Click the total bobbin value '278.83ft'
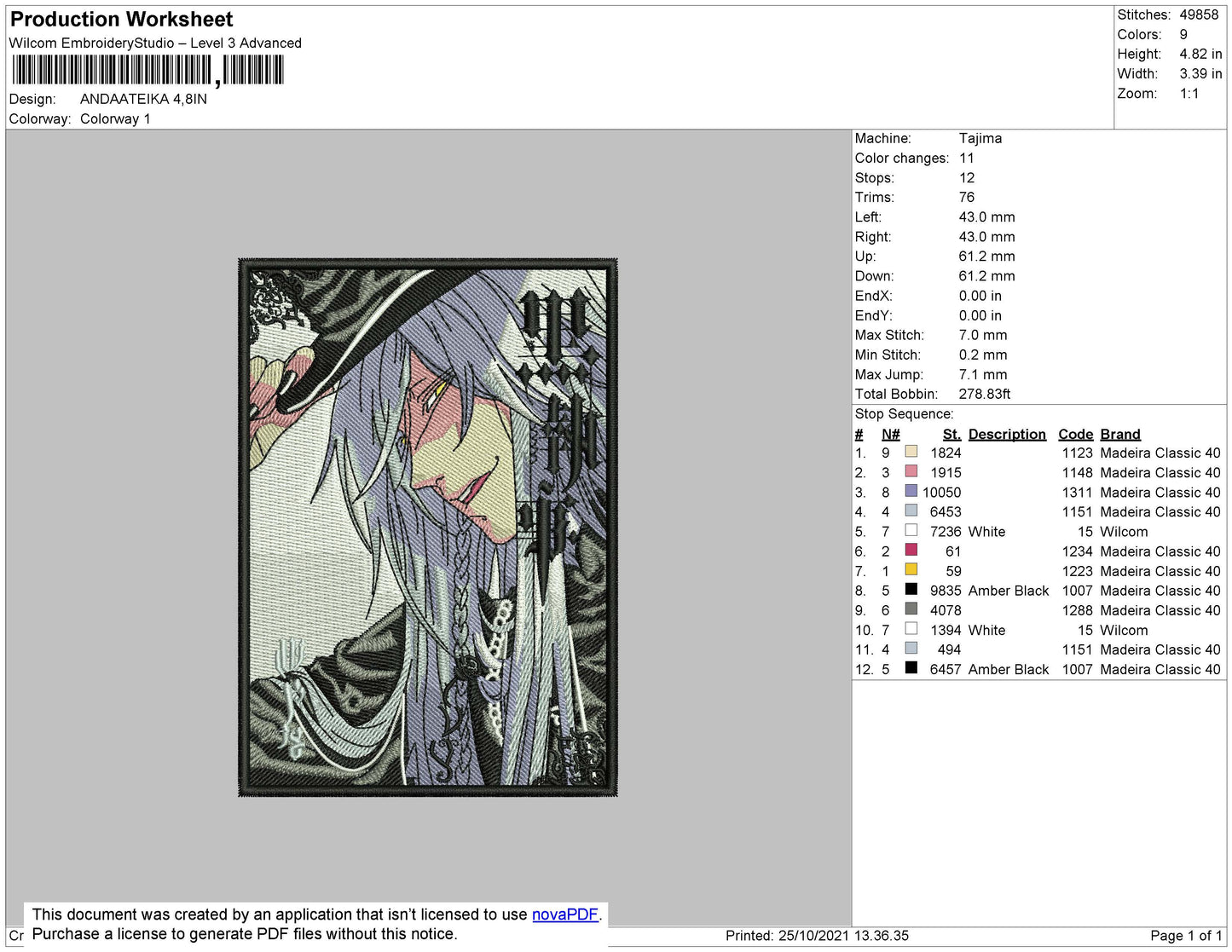The height and width of the screenshot is (952, 1232). coord(985,394)
